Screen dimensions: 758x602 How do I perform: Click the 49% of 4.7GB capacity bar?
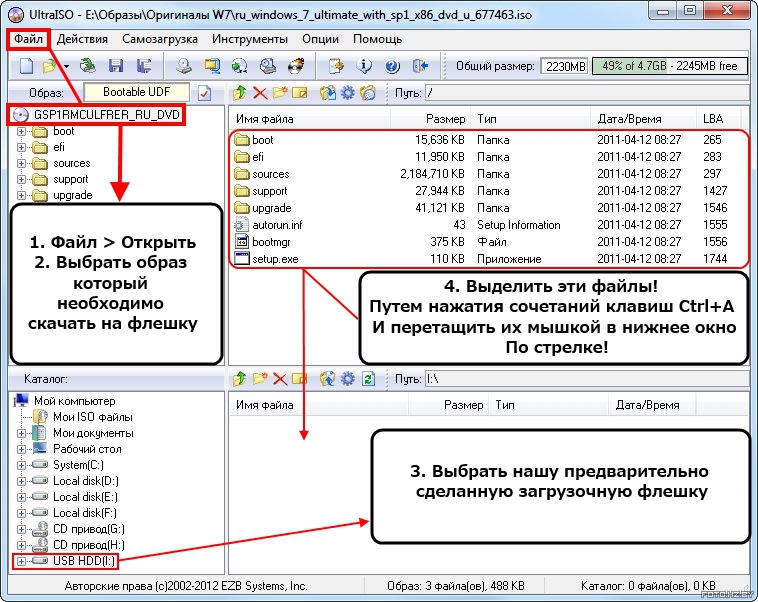point(670,66)
